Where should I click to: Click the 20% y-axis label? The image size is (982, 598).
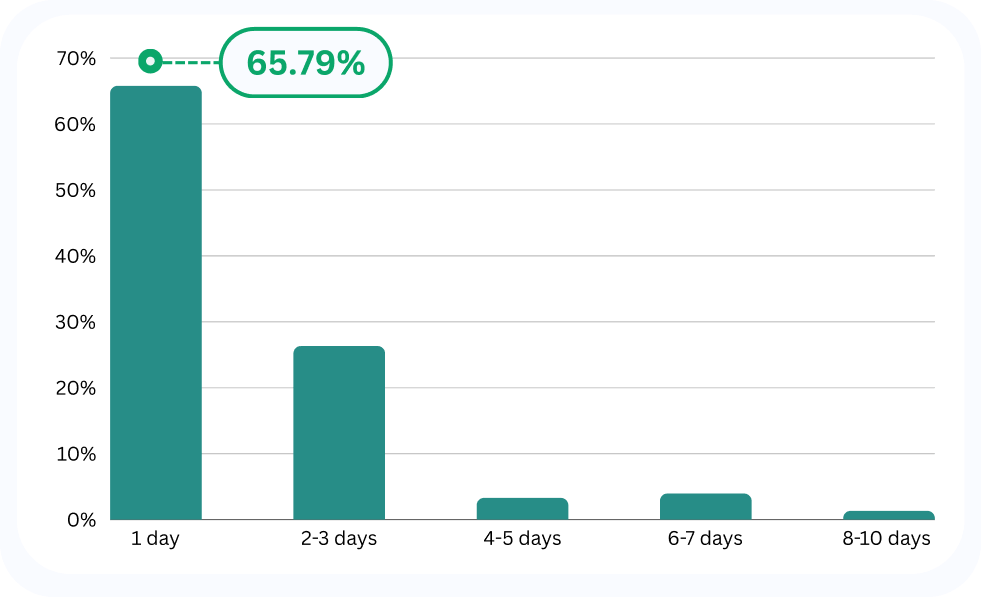[x=75, y=388]
